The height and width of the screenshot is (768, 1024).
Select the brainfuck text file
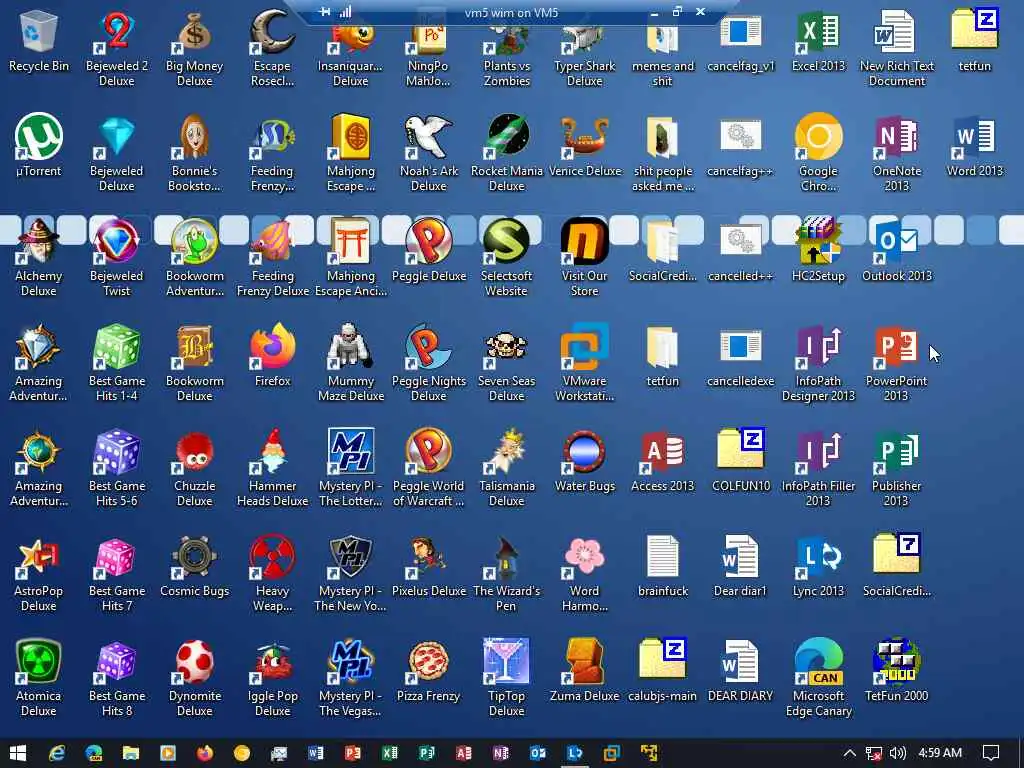pos(662,566)
